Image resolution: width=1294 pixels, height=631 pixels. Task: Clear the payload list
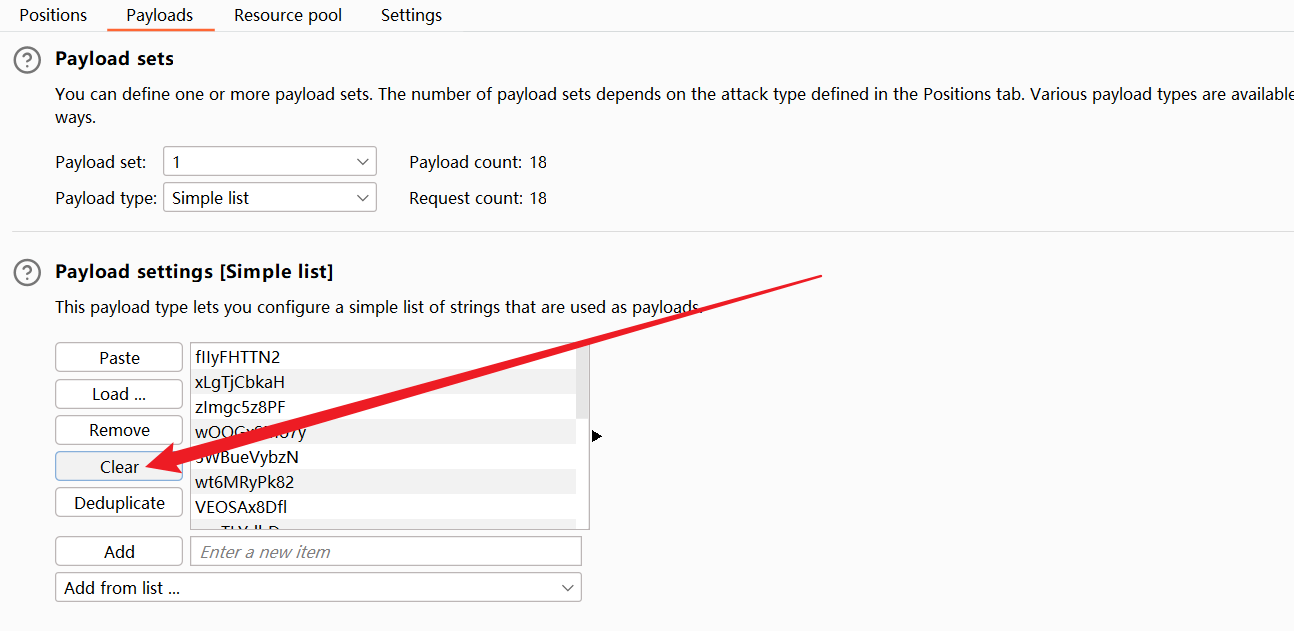pos(119,467)
